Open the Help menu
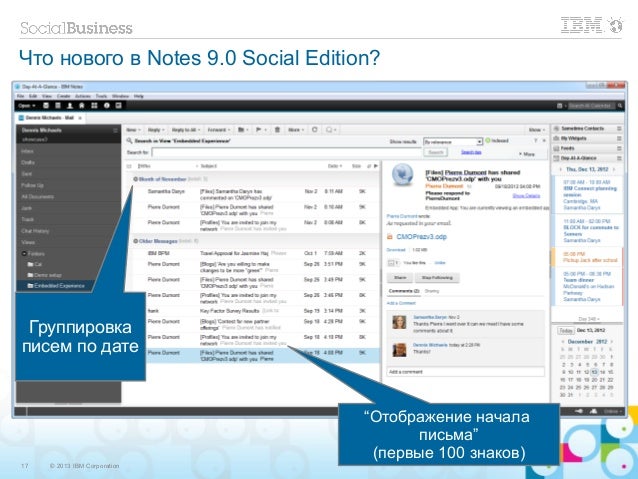638x479 pixels. (139, 96)
